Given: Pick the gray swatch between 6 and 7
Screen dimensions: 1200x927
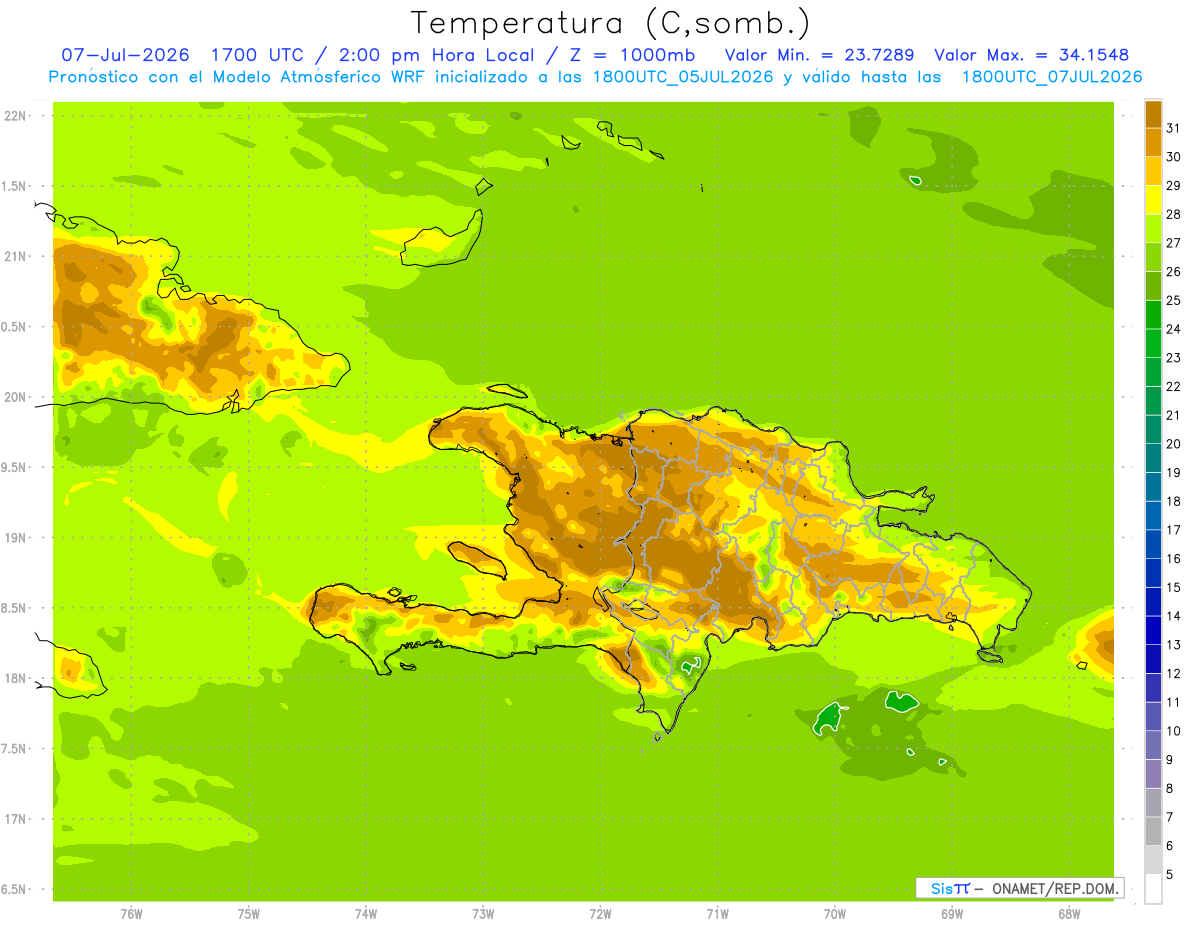Looking at the screenshot, I should [1153, 832].
